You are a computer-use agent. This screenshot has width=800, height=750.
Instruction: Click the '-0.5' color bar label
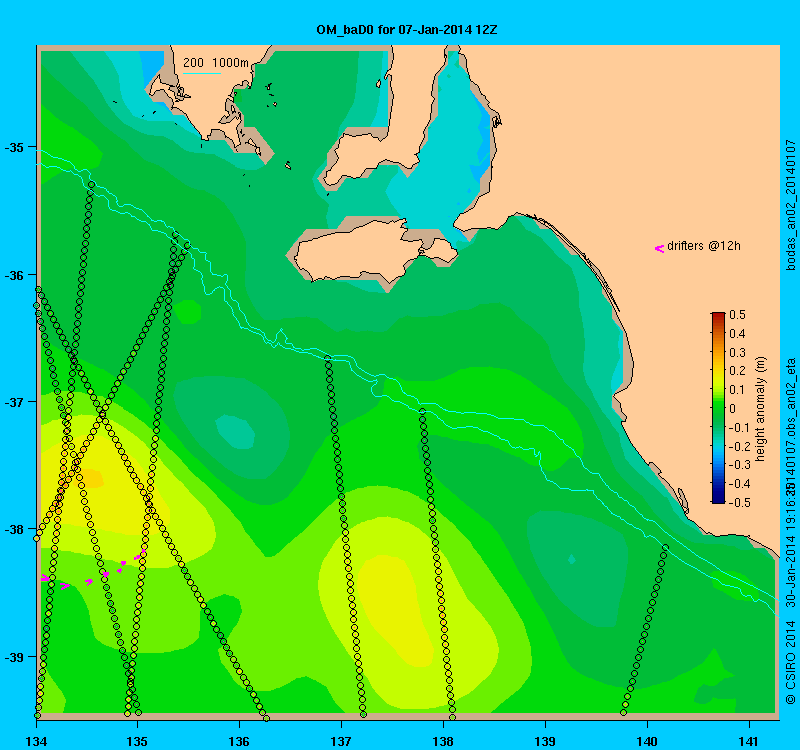click(738, 503)
